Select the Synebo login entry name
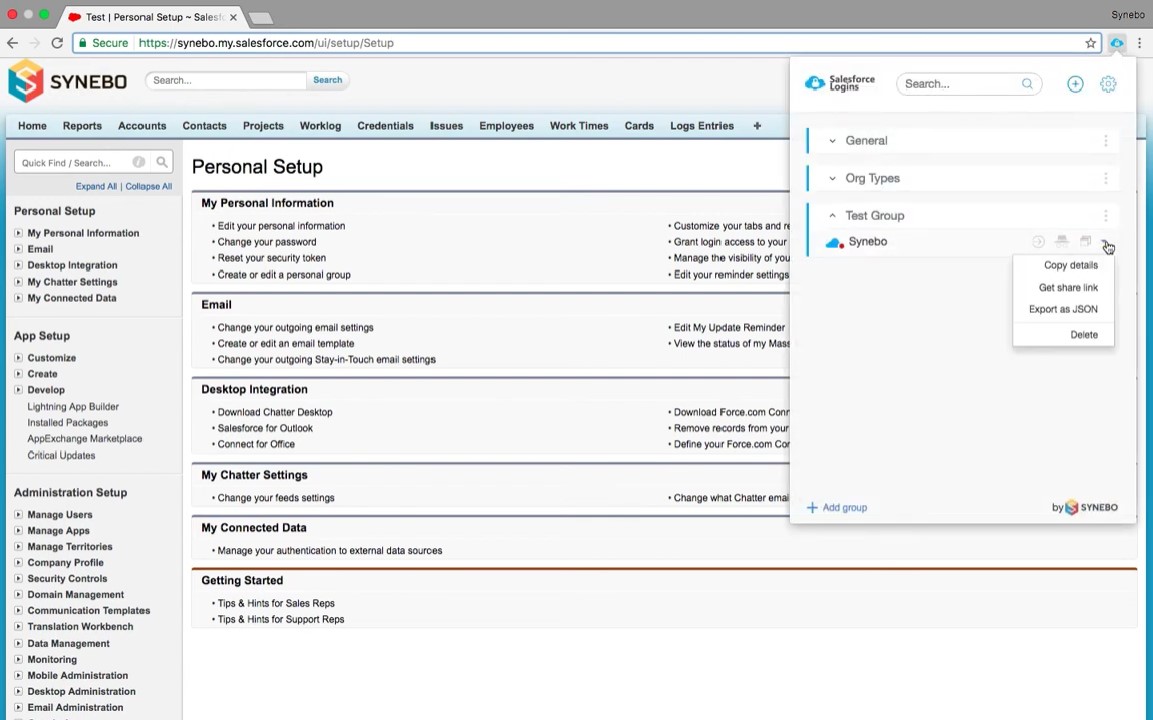Screen dimensions: 1153x720 868,241
